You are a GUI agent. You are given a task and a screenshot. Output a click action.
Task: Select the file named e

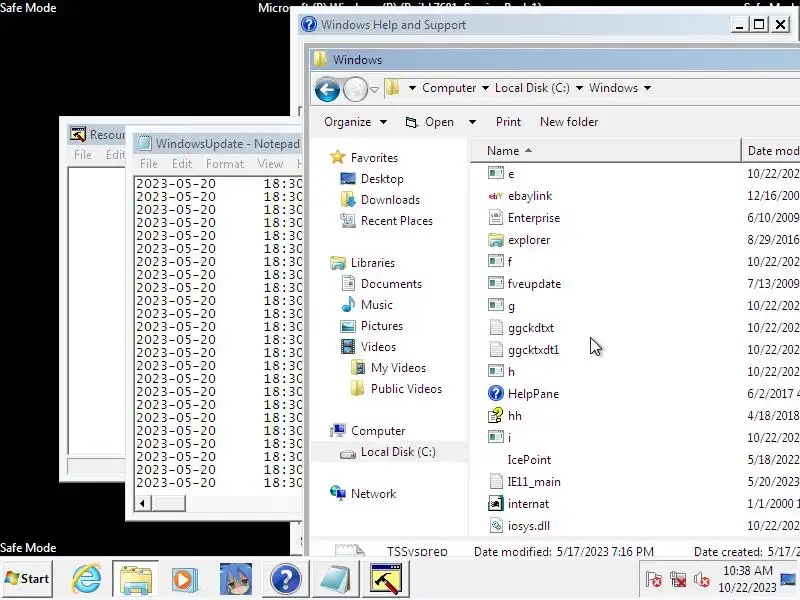point(511,173)
